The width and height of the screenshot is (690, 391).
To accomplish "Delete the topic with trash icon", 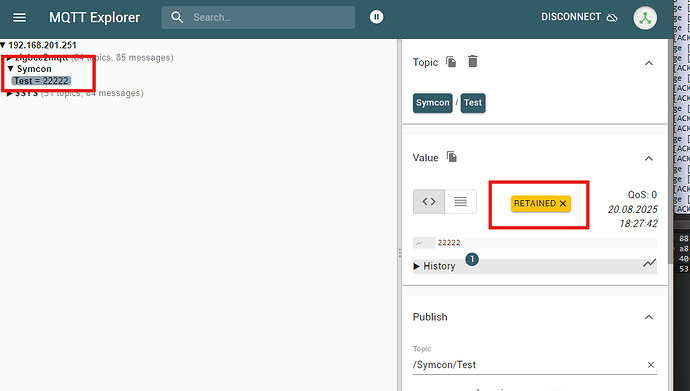I will point(473,62).
